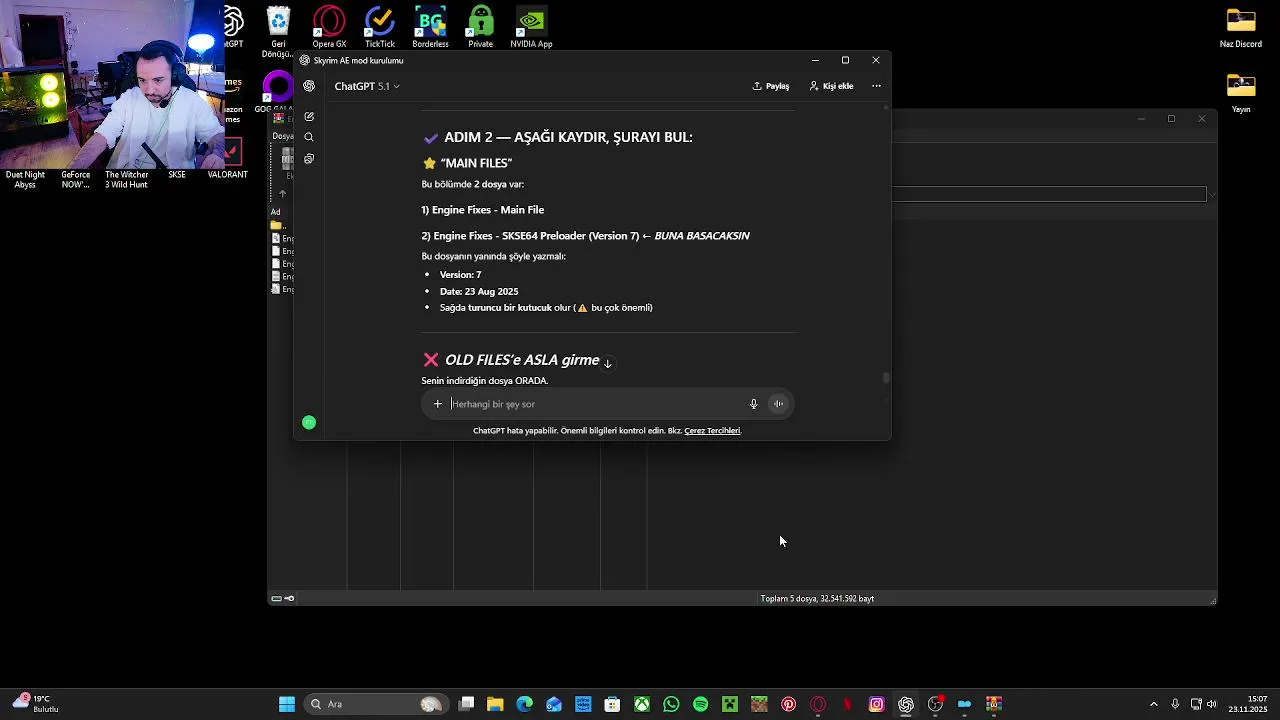Image resolution: width=1280 pixels, height=720 pixels.
Task: Open the weather widget showing 19°C Bulutlu
Action: coord(36,704)
